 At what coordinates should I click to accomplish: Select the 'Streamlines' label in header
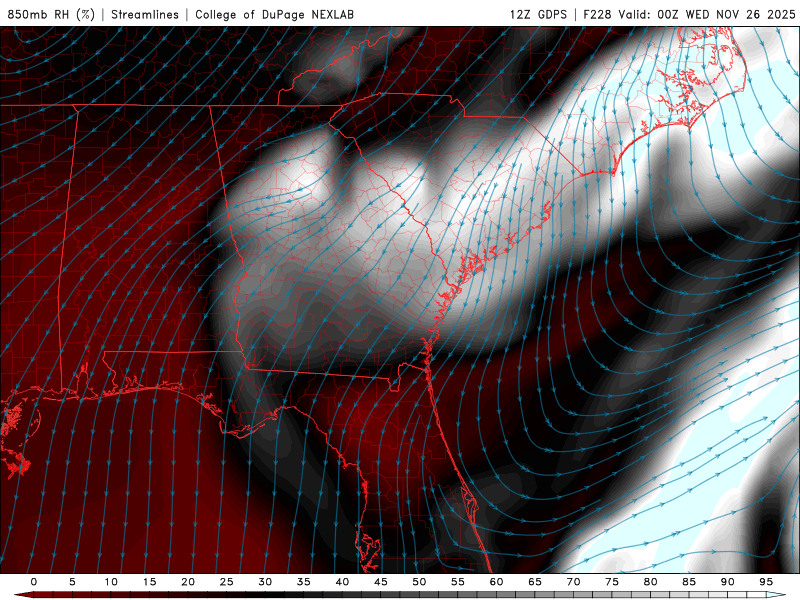tap(145, 14)
